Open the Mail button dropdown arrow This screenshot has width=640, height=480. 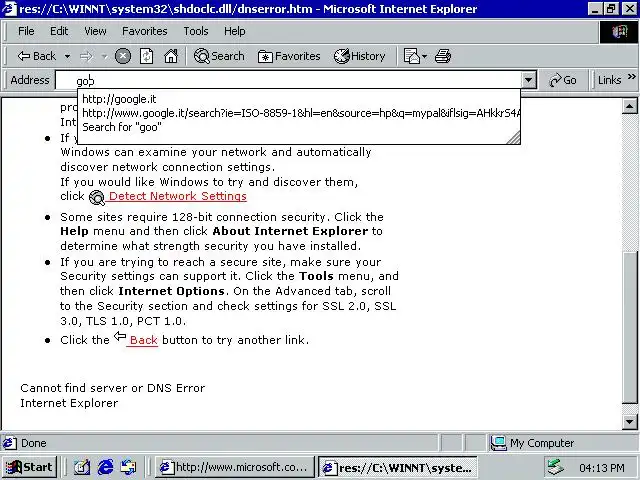click(x=424, y=56)
